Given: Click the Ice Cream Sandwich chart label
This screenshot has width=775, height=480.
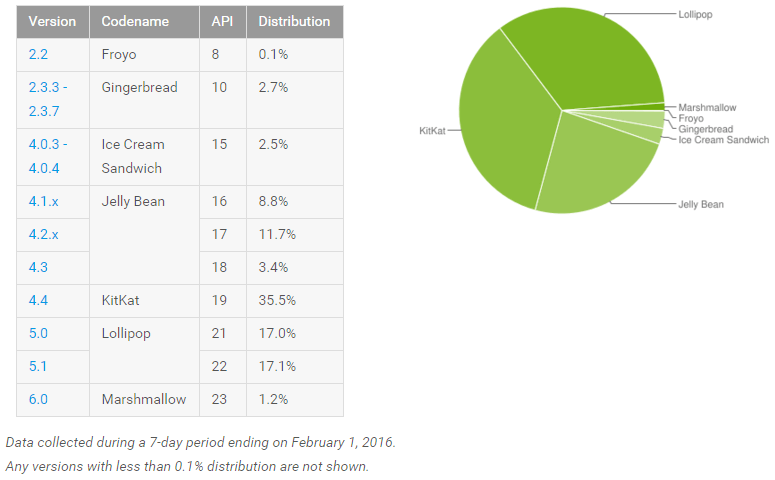Looking at the screenshot, I should (724, 140).
